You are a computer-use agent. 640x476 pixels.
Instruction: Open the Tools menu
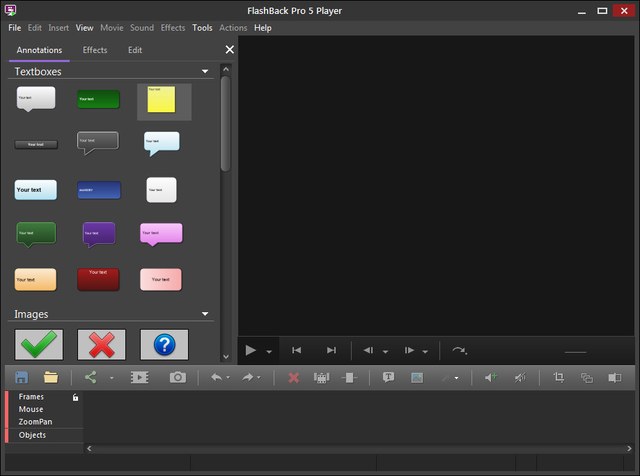tap(202, 28)
